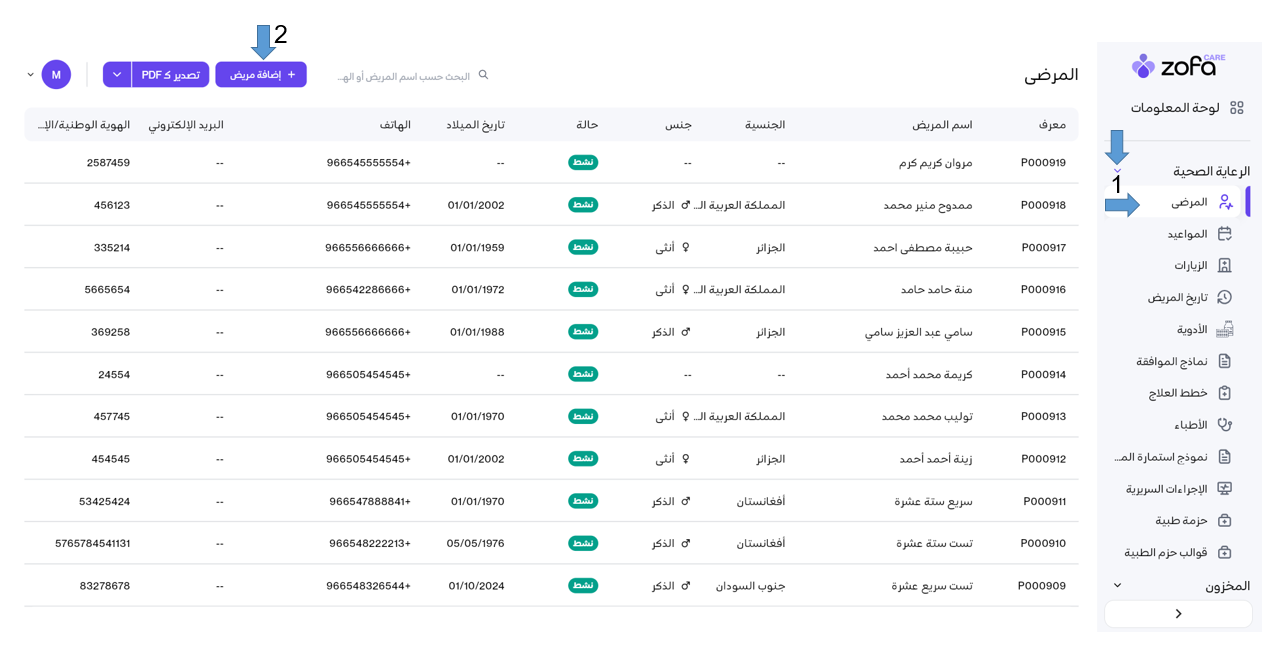The image size is (1277, 650).
Task: Click the user avatar M
Action: (56, 75)
